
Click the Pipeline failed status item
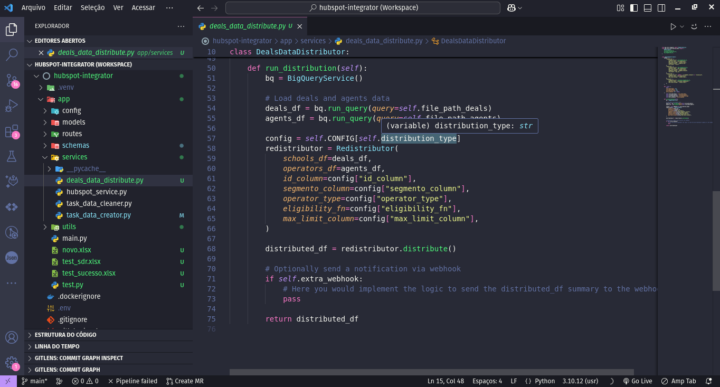132,381
